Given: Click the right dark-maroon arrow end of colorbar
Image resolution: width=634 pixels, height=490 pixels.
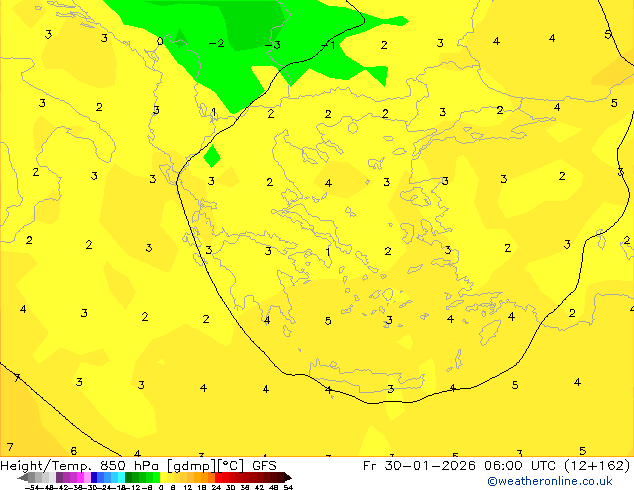Looking at the screenshot, I should pyautogui.click(x=287, y=477).
